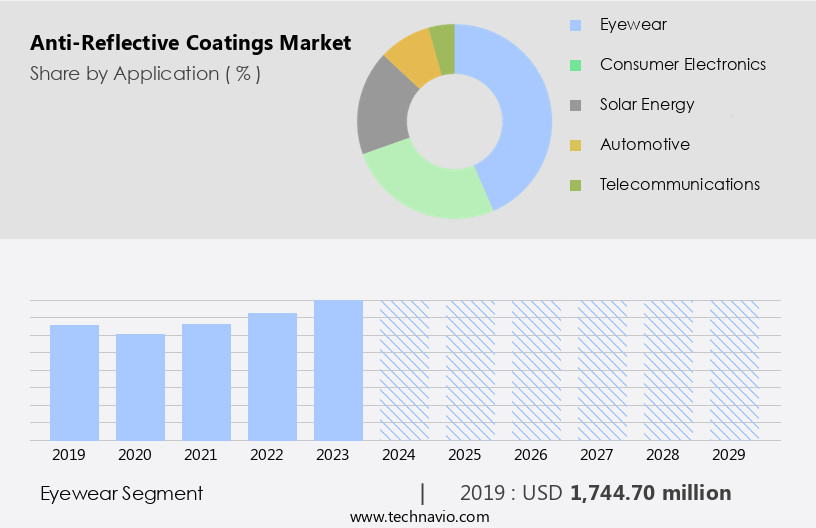
Task: Click the blue Eyewear legend swatch
Action: point(575,25)
